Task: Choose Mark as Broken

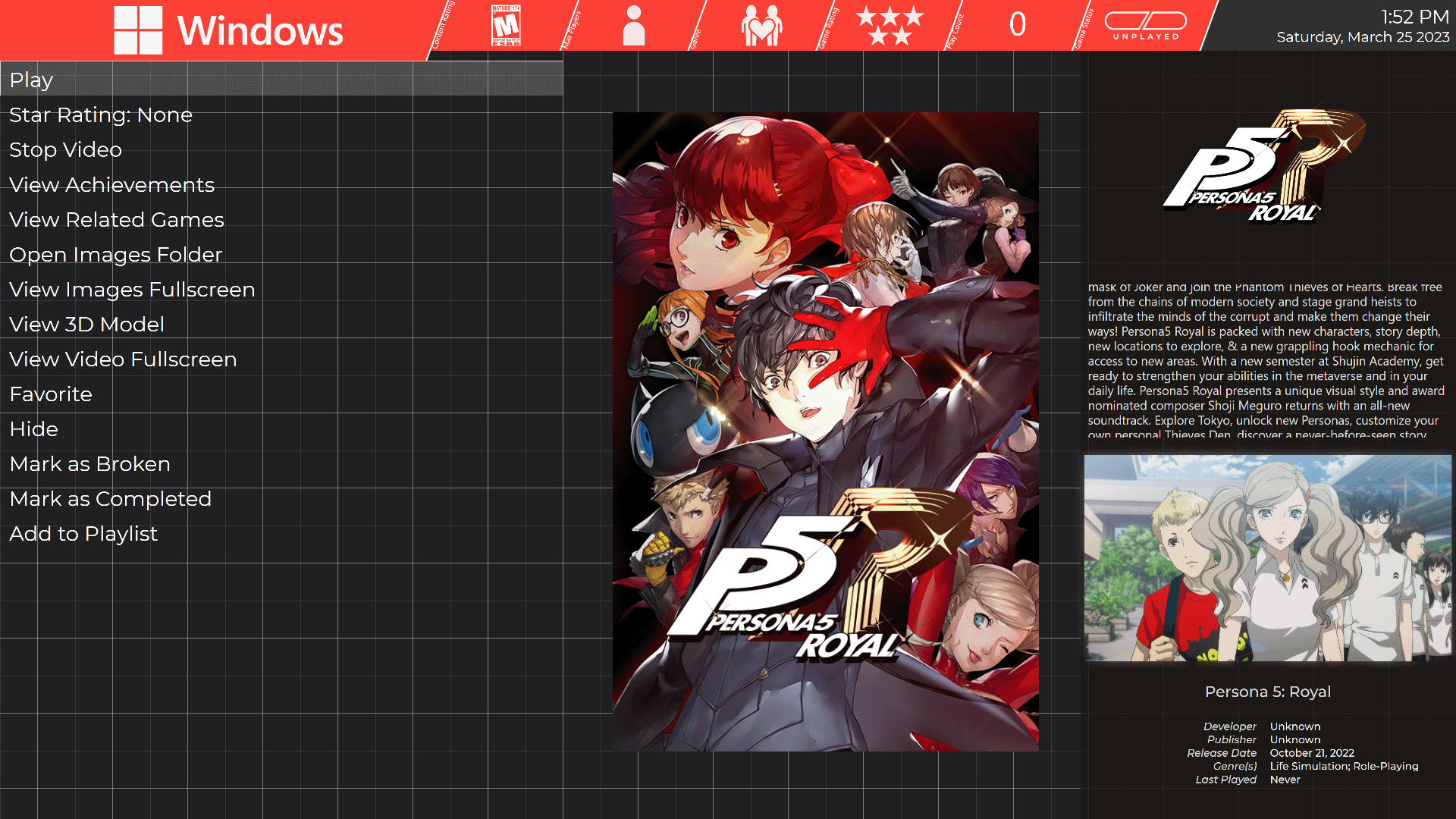Action: coord(281,463)
